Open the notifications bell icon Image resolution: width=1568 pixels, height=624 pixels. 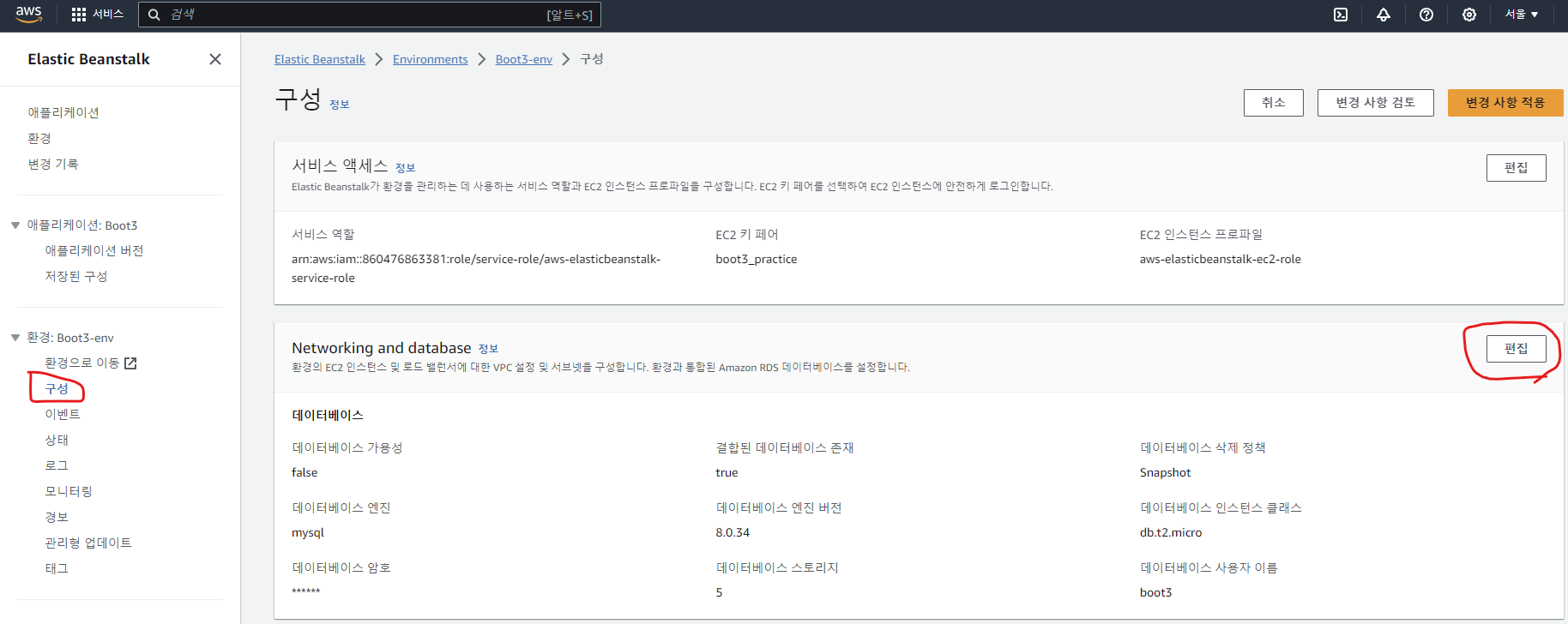(1384, 15)
